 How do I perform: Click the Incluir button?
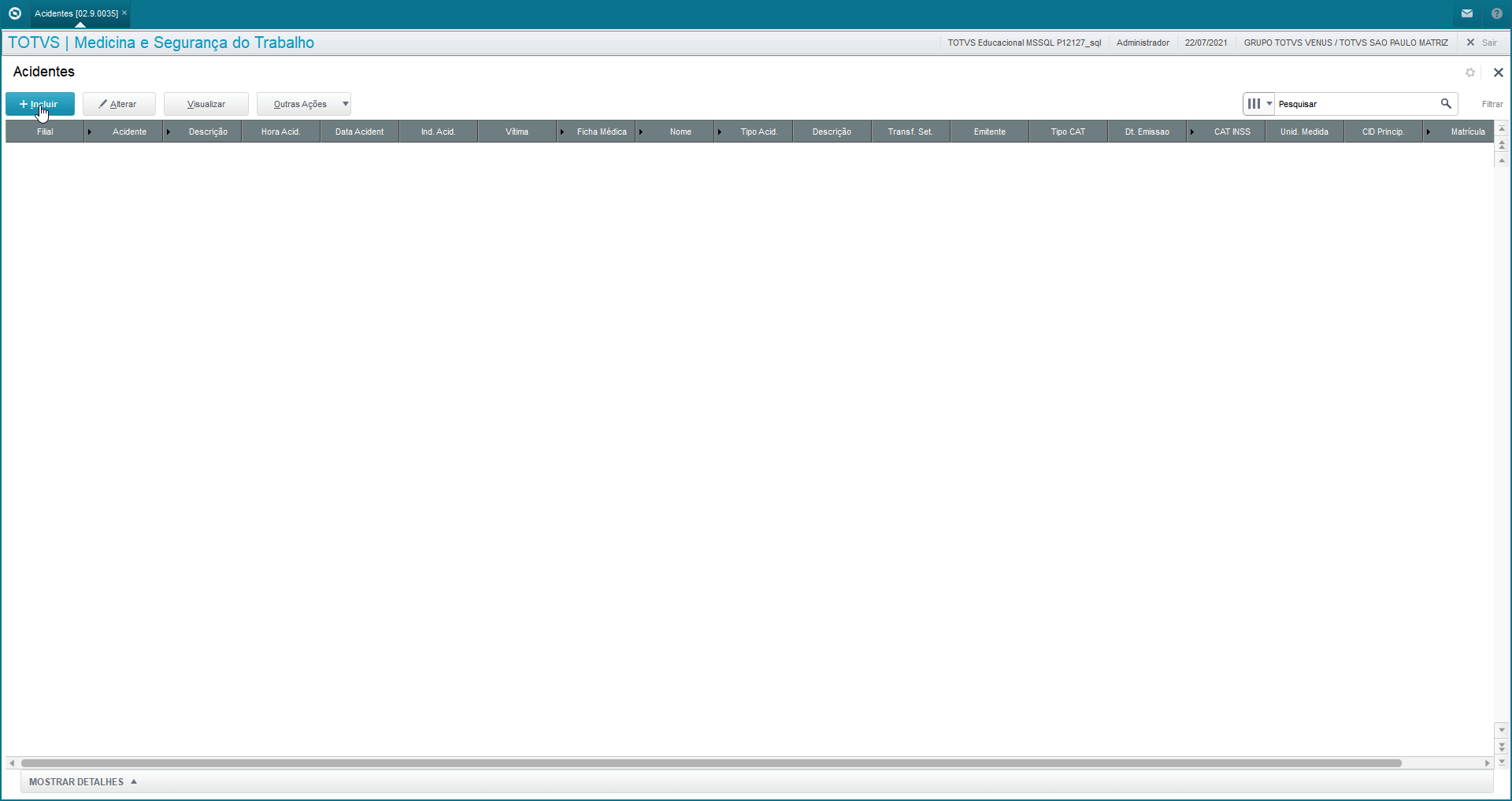(40, 104)
